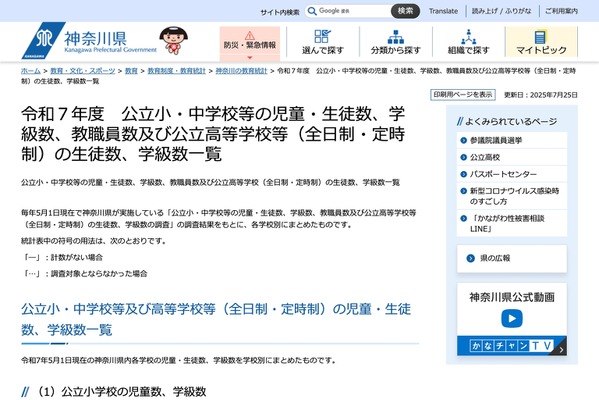Go to 教育制度・教育統計 breadcrumb
599x400 pixels.
(x=176, y=71)
